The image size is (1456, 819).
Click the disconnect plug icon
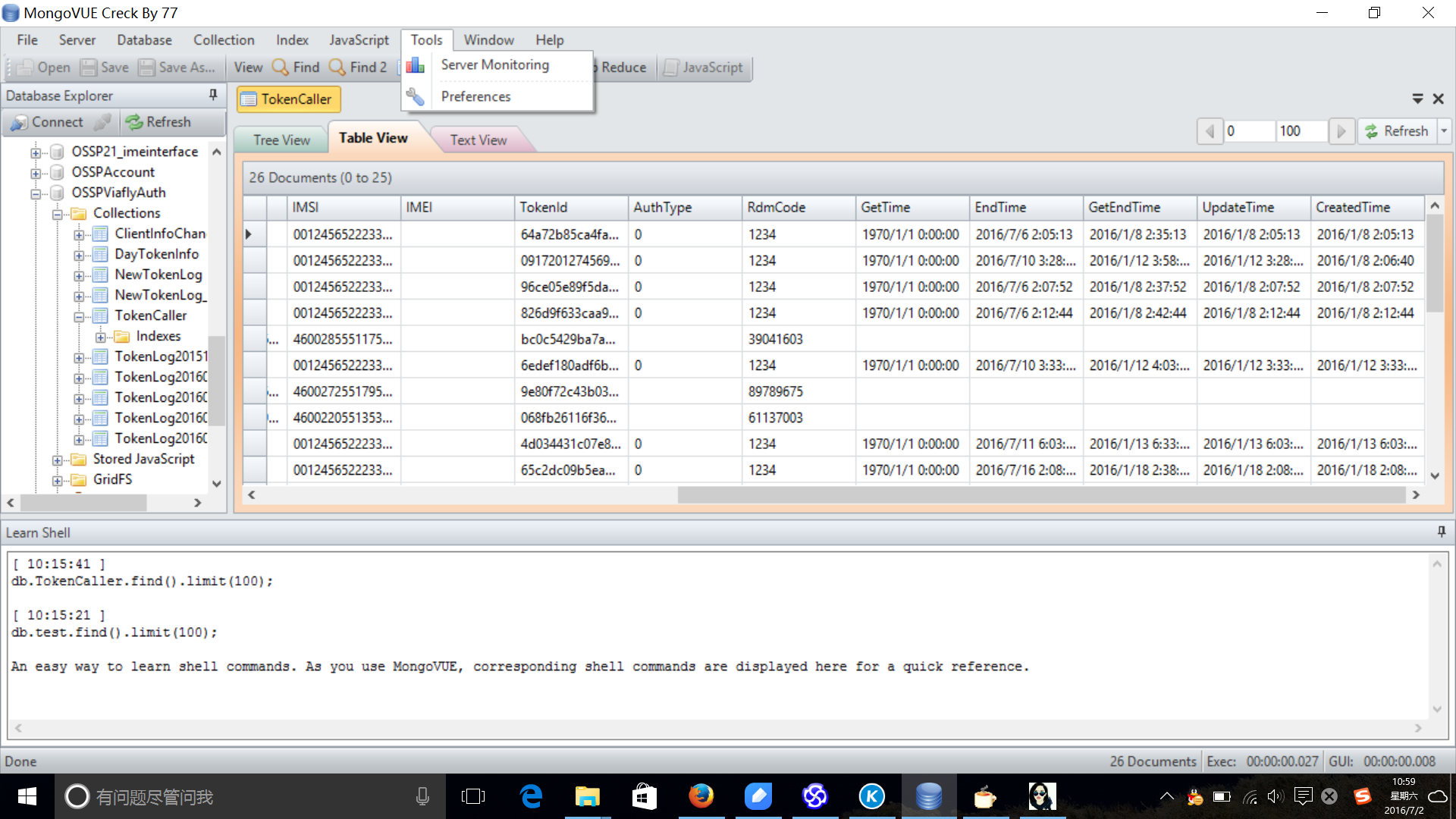(103, 122)
